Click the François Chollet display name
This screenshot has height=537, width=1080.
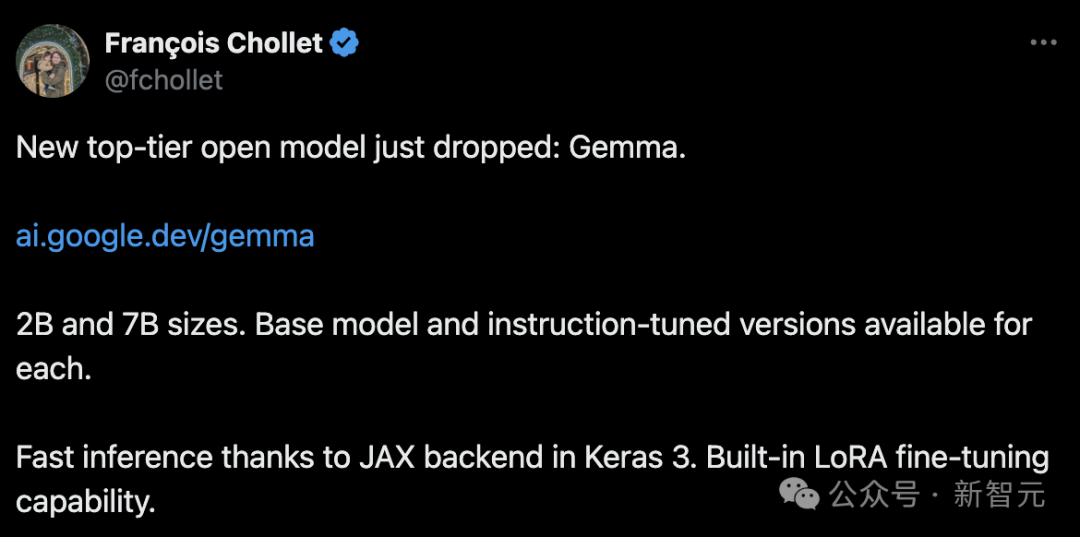214,43
